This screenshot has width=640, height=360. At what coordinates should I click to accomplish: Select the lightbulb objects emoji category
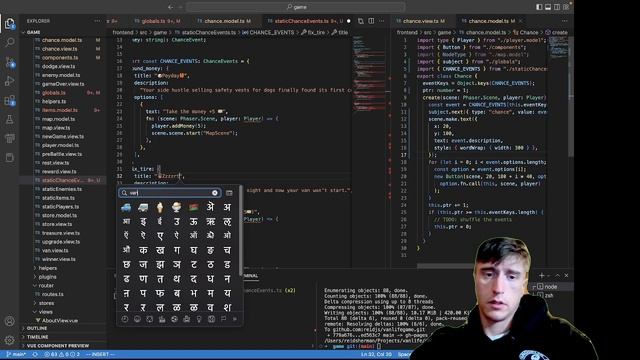point(199,319)
